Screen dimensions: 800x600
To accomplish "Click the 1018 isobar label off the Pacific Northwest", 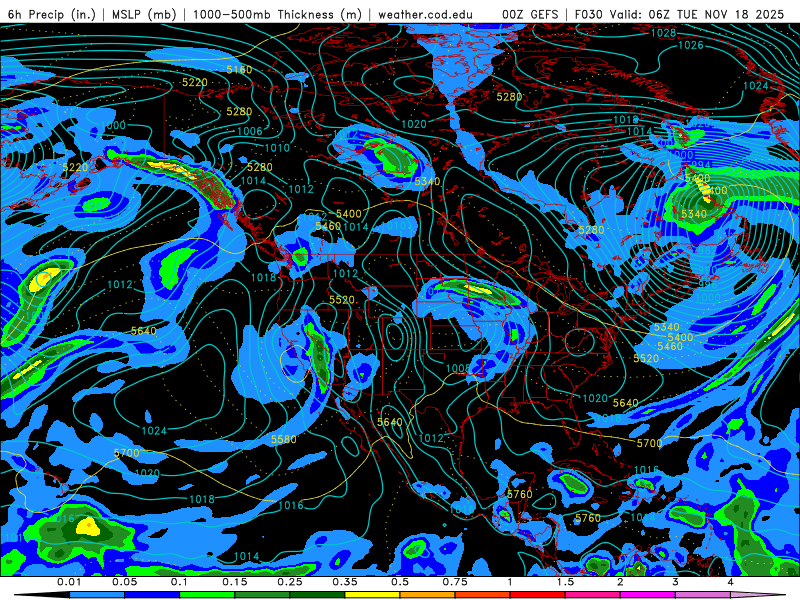I will pyautogui.click(x=264, y=278).
